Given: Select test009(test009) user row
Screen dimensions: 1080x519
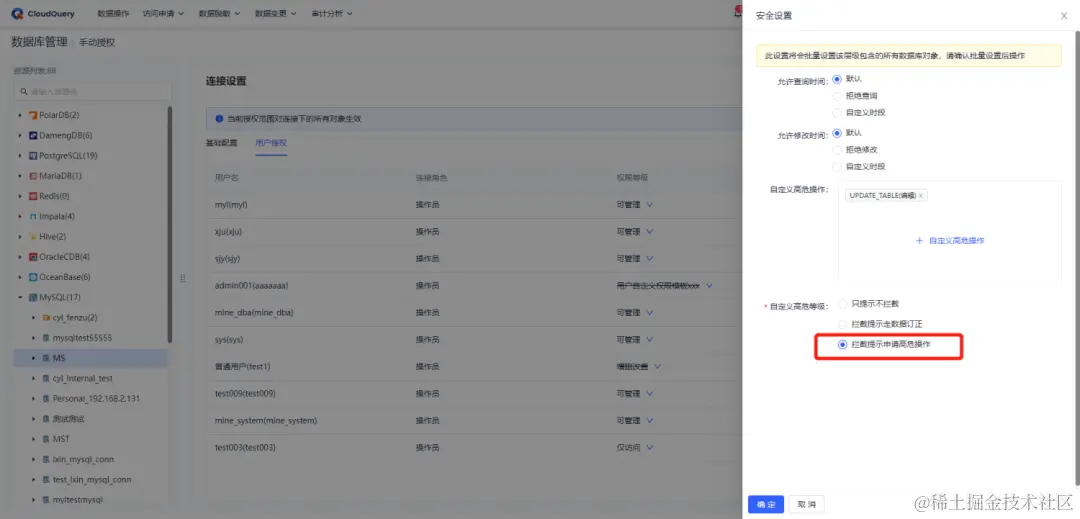Looking at the screenshot, I should point(474,393).
